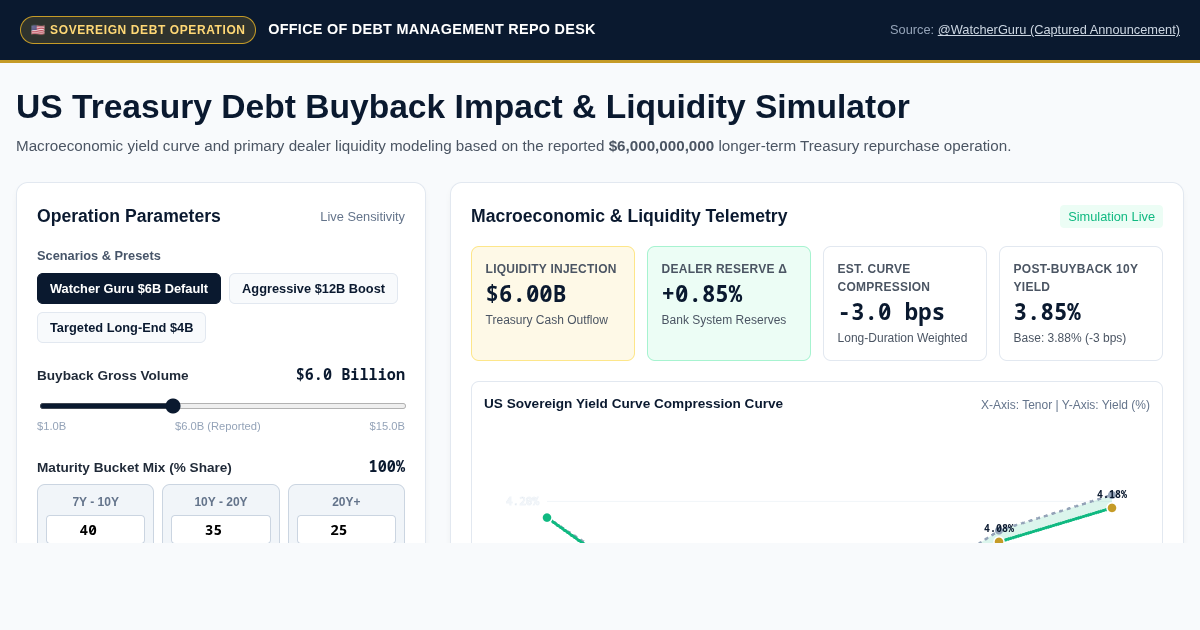Click the $1.0B slider minimum label
Viewport: 1200px width, 630px height.
click(52, 426)
